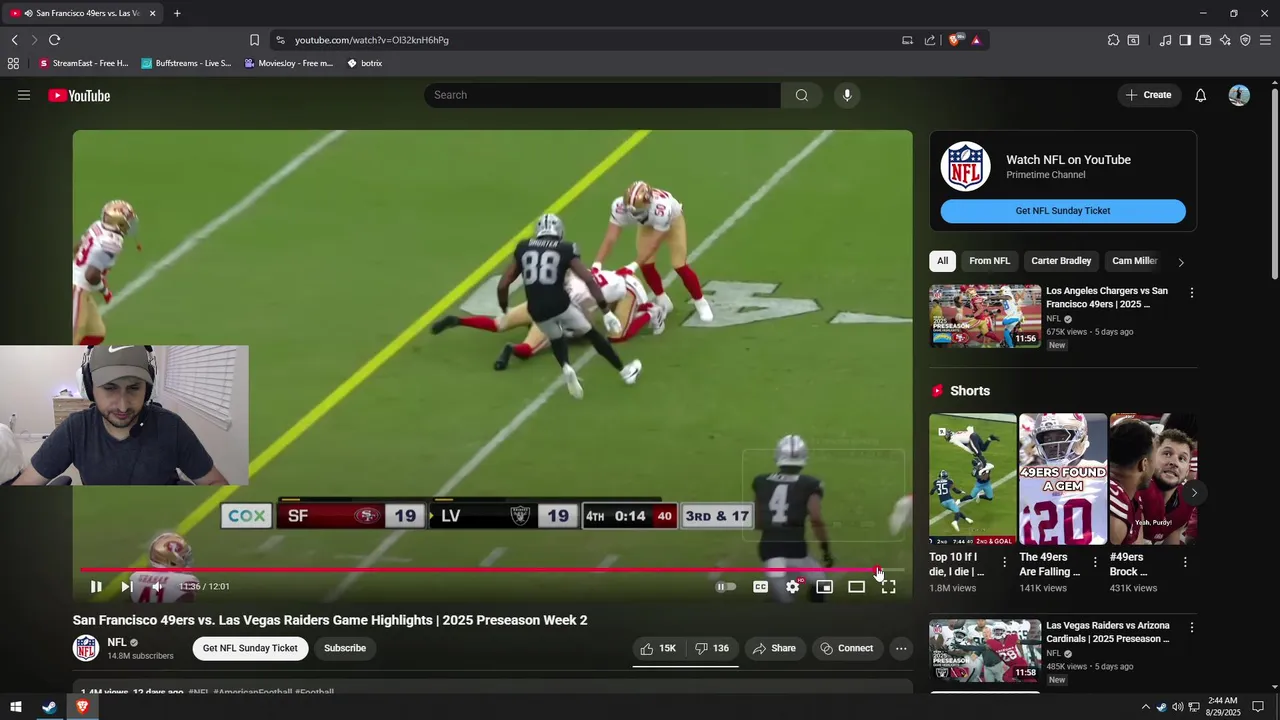
Task: Subscribe to the NFL channel
Action: point(345,648)
